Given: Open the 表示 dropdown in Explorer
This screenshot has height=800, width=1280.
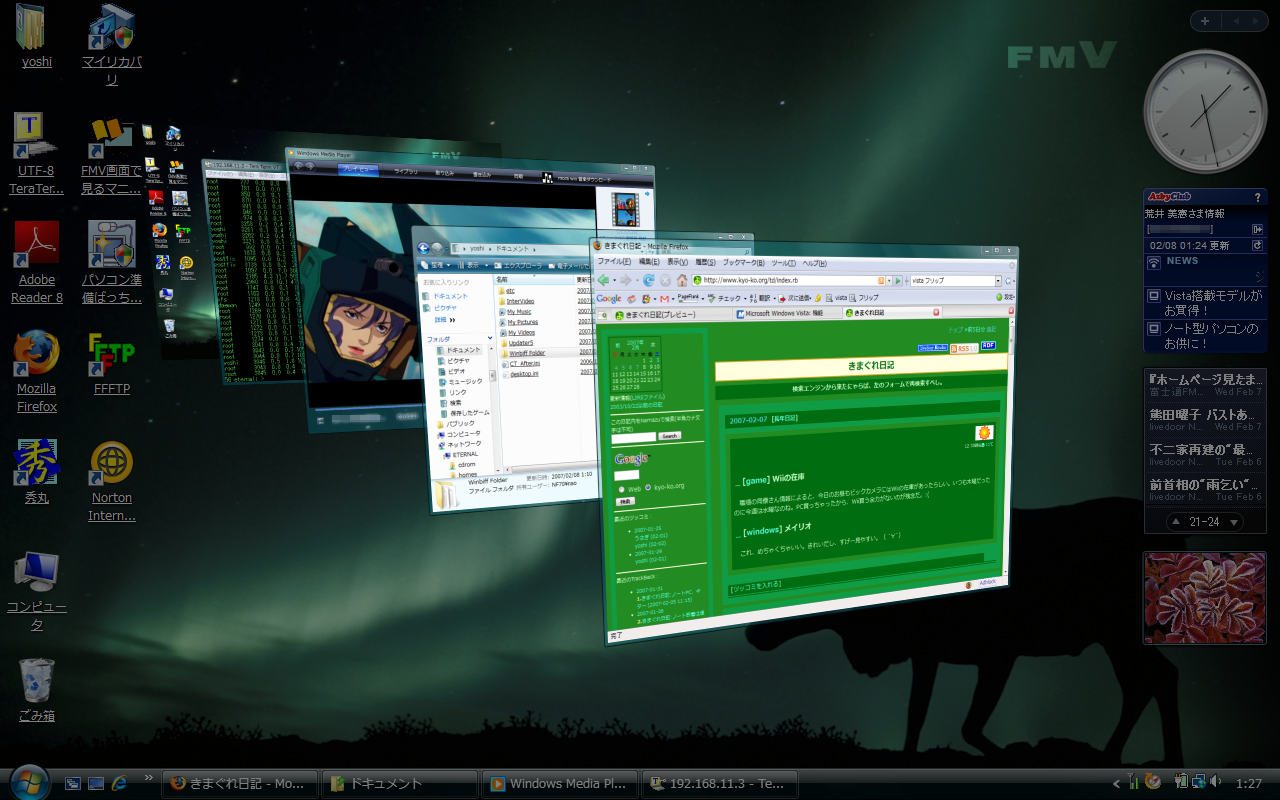Looking at the screenshot, I should [x=473, y=265].
